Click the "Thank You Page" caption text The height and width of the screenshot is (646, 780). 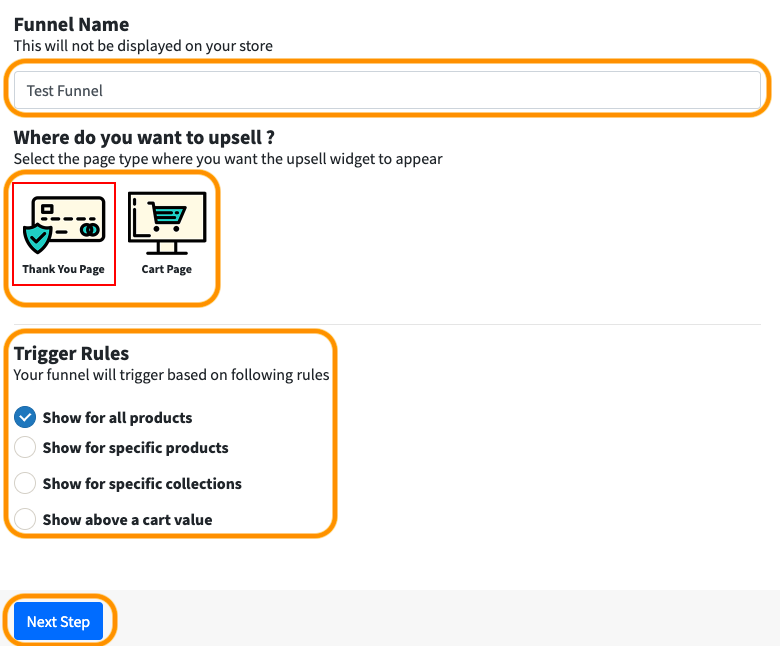[64, 269]
